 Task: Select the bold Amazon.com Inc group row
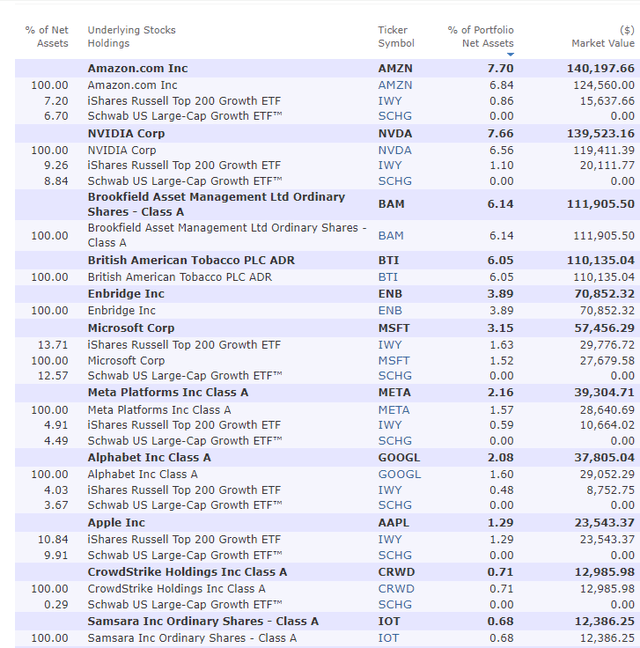click(x=137, y=69)
